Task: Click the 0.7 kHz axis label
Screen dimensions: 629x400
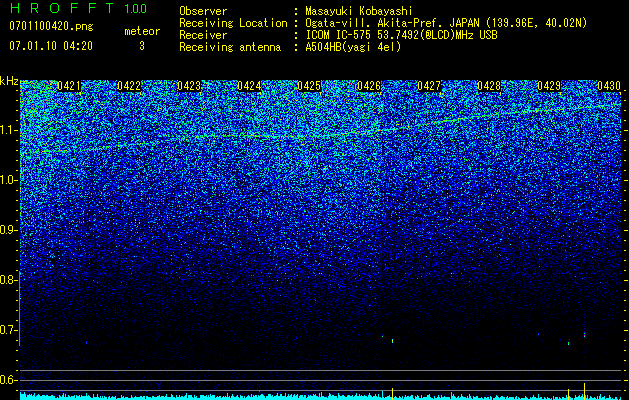Action: coord(8,330)
